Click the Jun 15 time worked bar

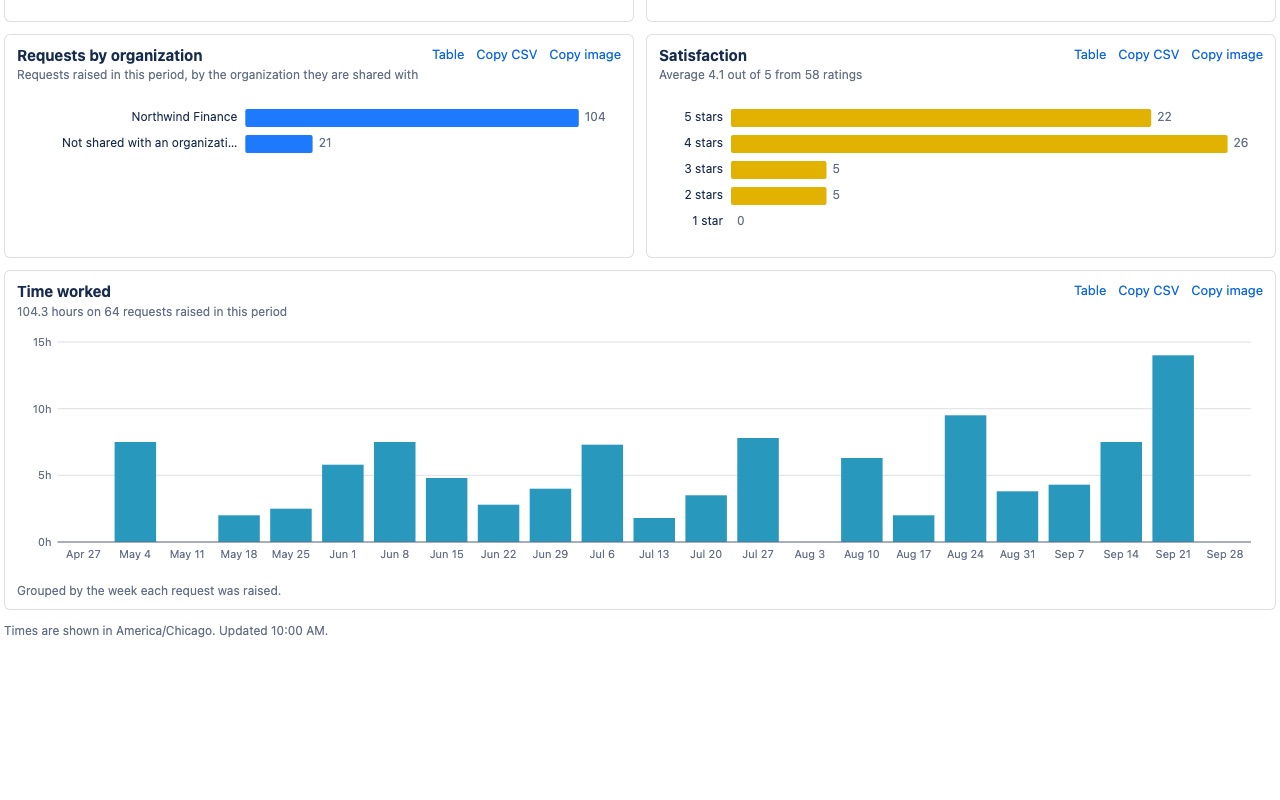click(x=447, y=510)
